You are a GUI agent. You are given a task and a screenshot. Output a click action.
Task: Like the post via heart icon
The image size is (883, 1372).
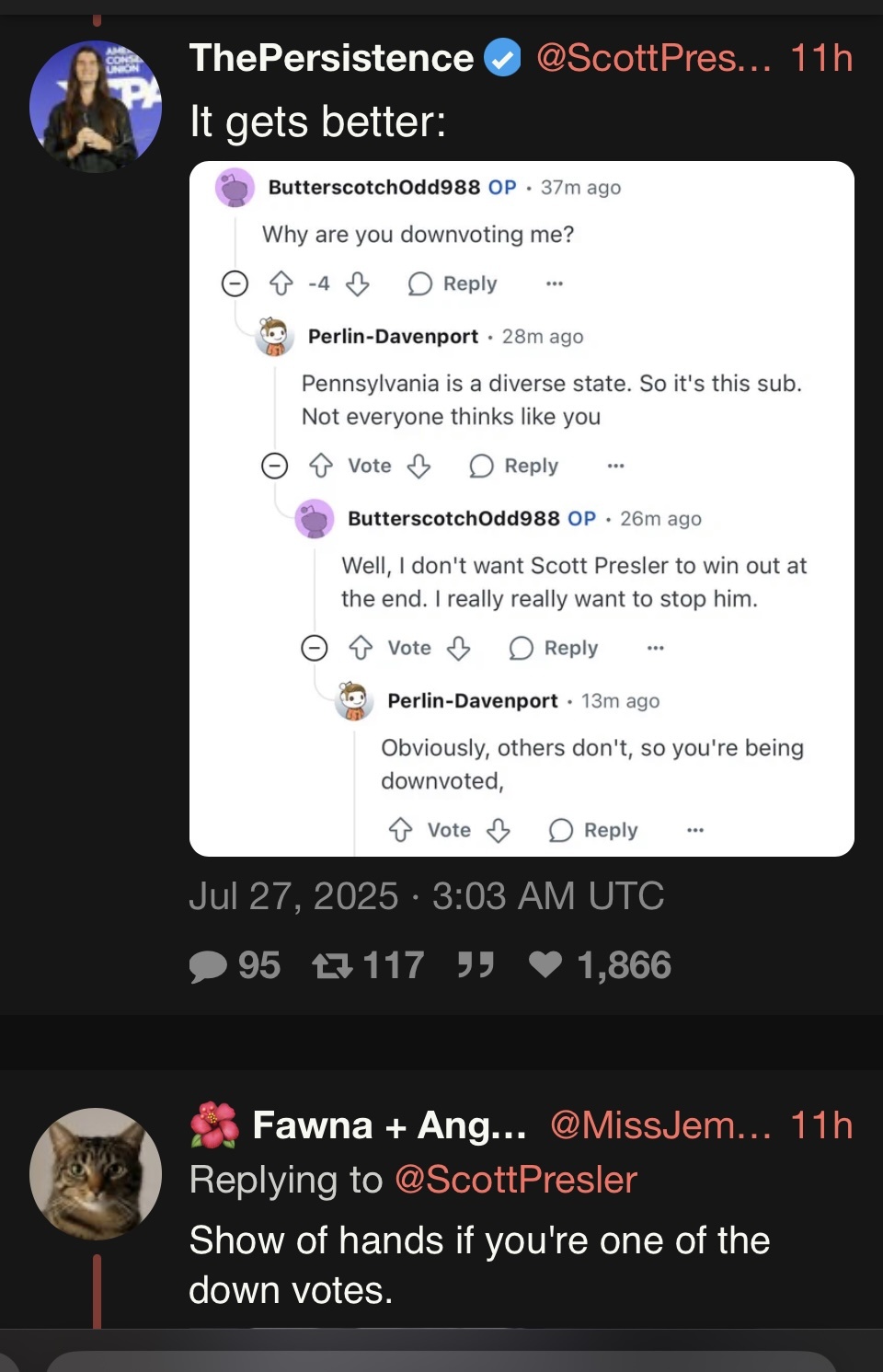point(545,964)
